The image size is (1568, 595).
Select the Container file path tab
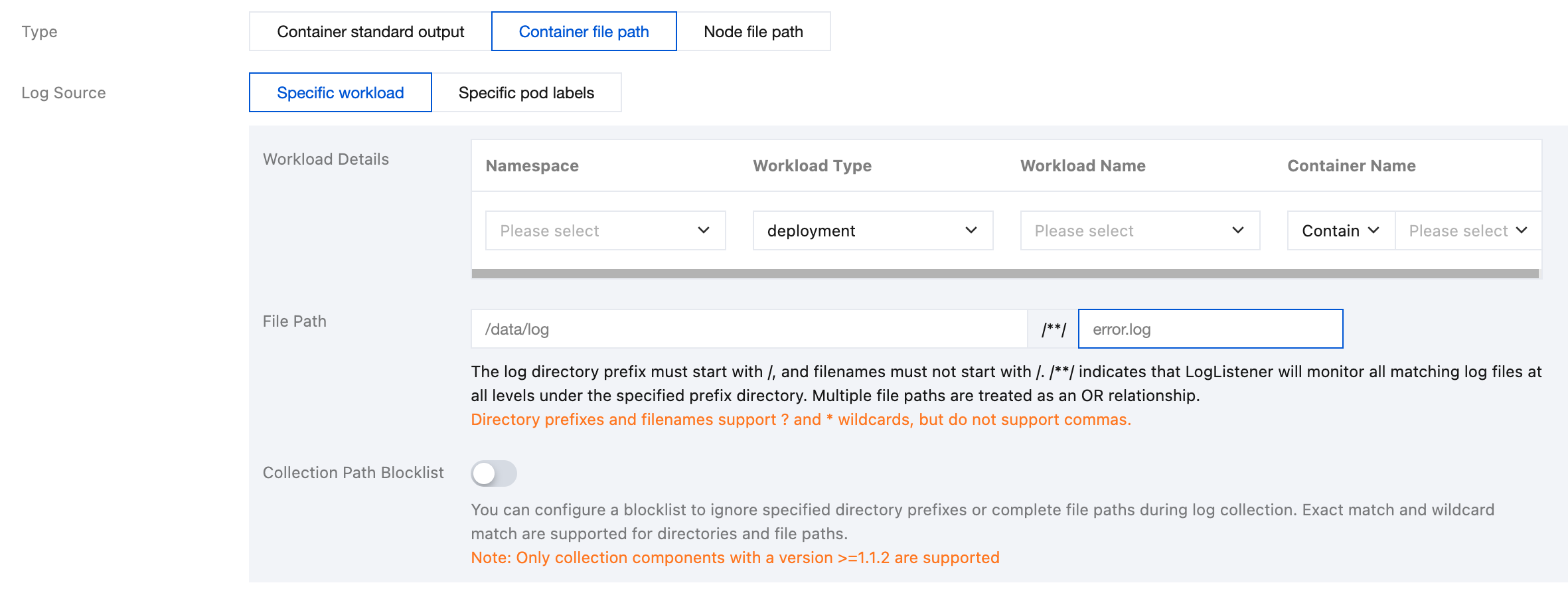click(x=584, y=32)
